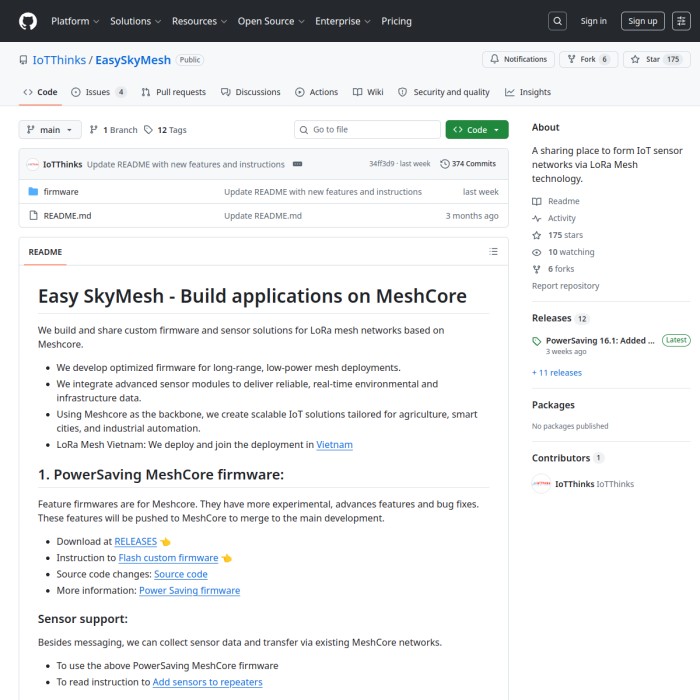700x700 pixels.
Task: Open the firmware folder name
Action: [61, 192]
